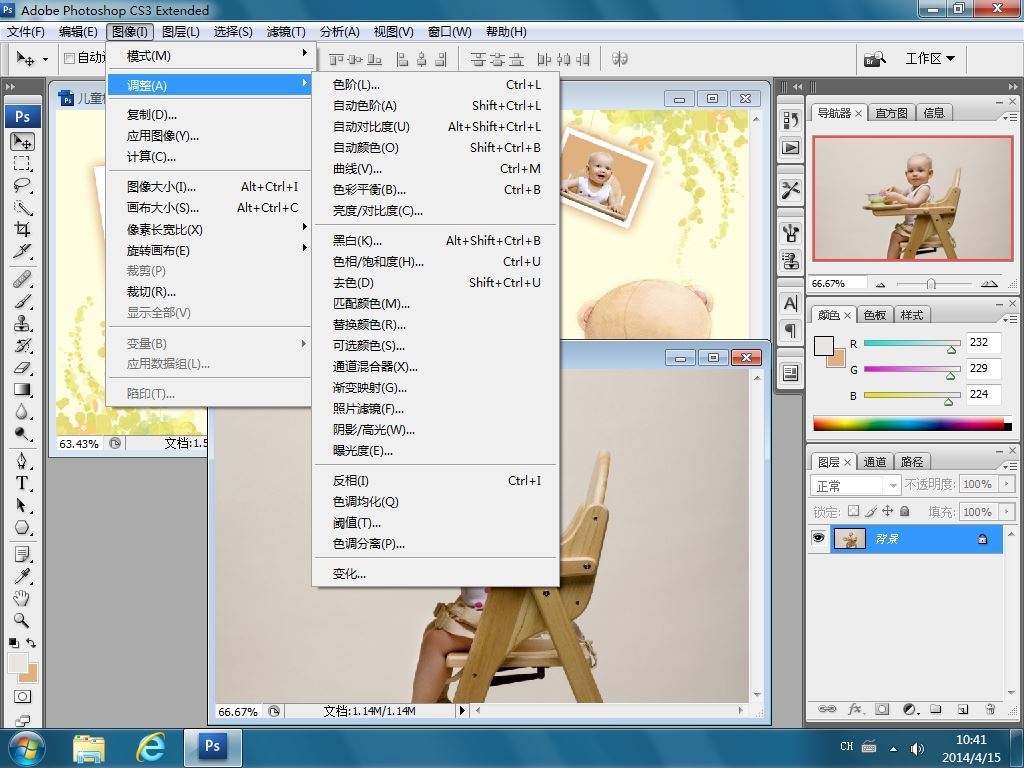Select the Spot Healing Brush tool
This screenshot has height=768, width=1024.
(22, 280)
